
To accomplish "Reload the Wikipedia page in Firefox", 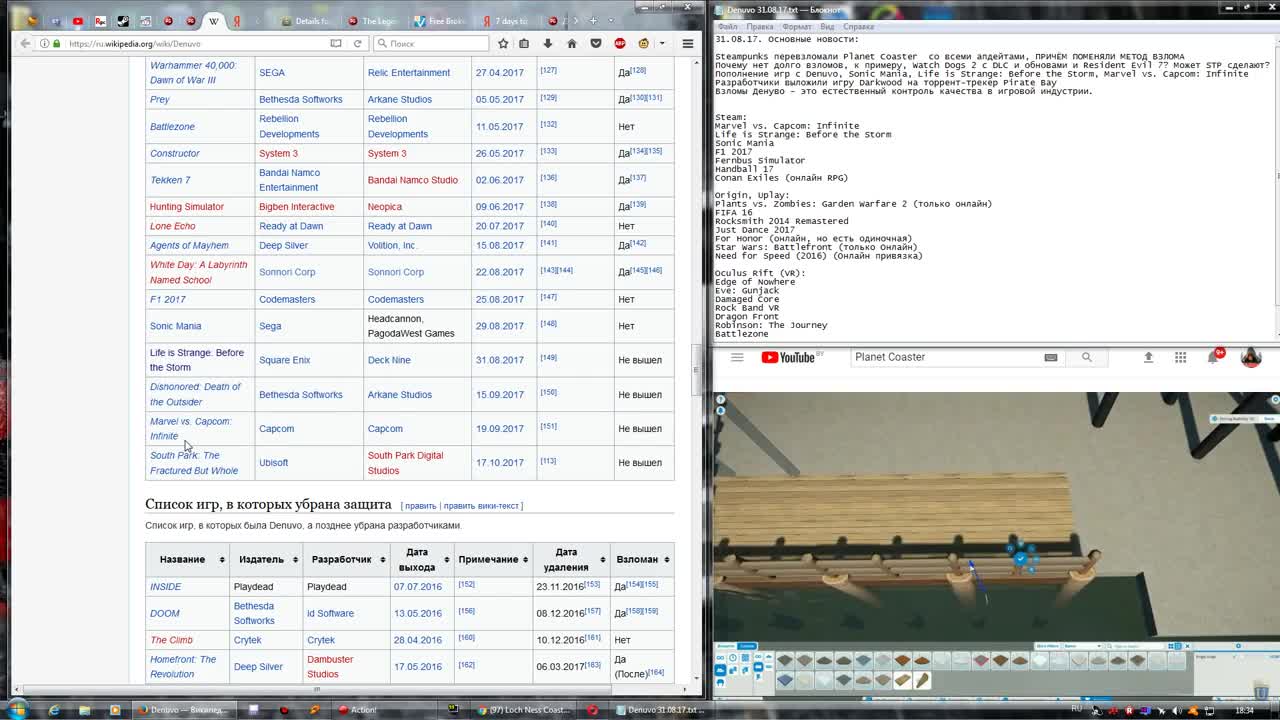I will (x=358, y=43).
